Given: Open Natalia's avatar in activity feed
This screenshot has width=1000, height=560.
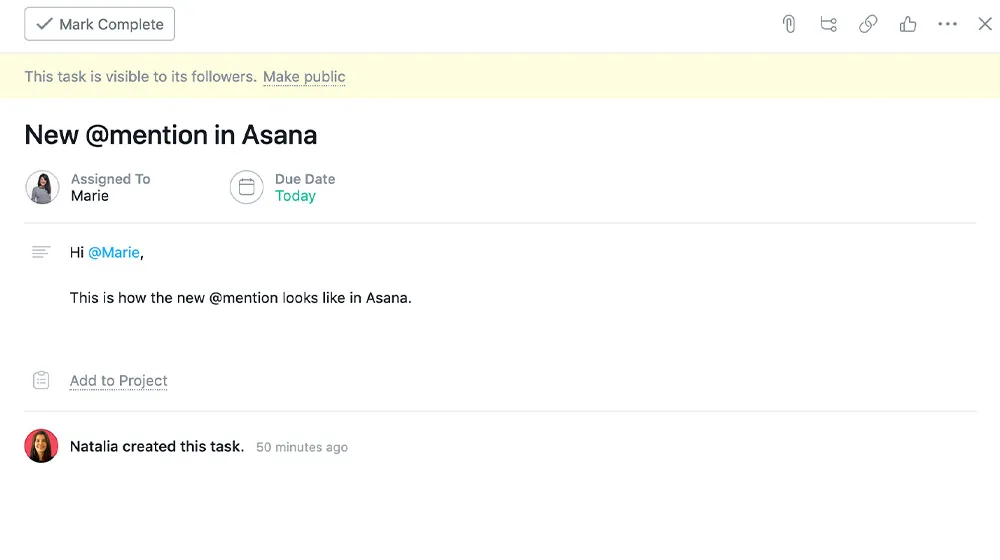Looking at the screenshot, I should click(41, 446).
